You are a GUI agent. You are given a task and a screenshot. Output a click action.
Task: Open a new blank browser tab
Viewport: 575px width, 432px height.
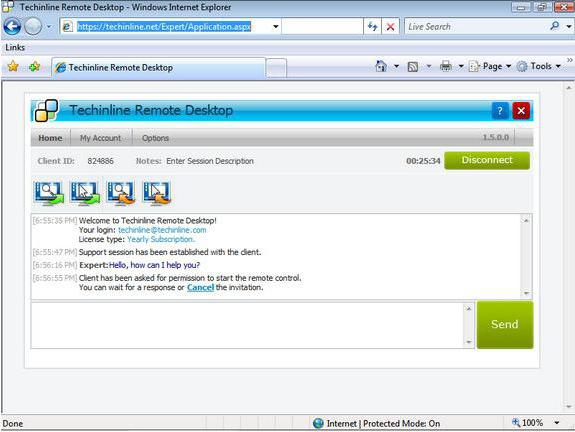(276, 68)
